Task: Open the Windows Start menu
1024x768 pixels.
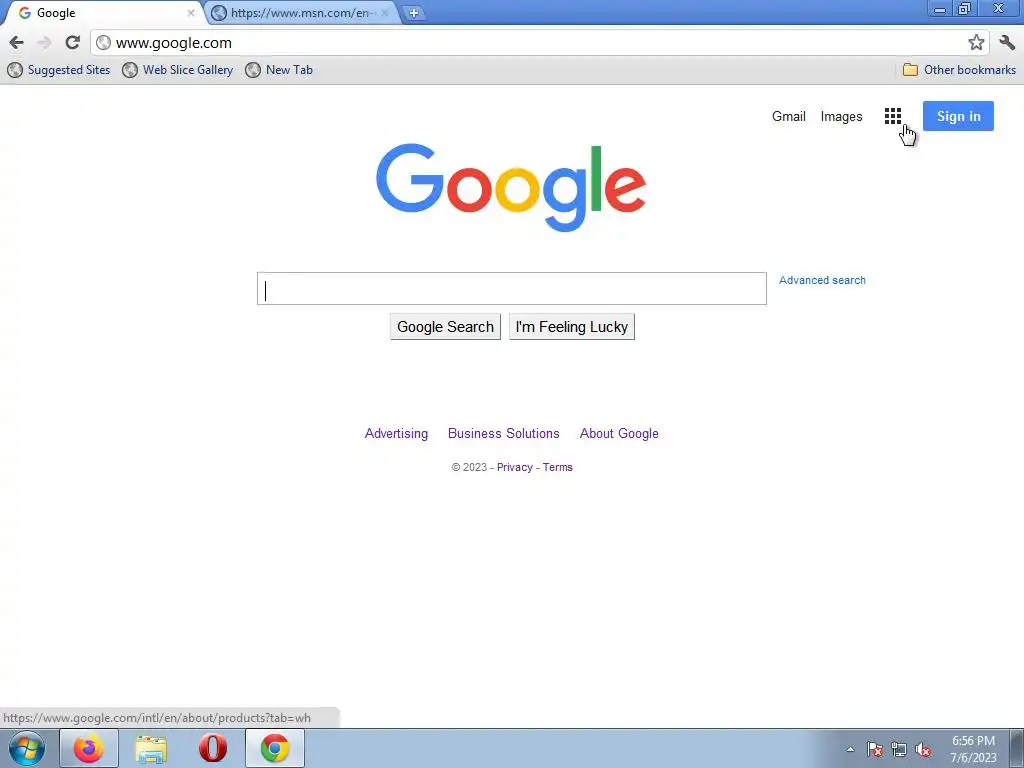Action: (27, 748)
